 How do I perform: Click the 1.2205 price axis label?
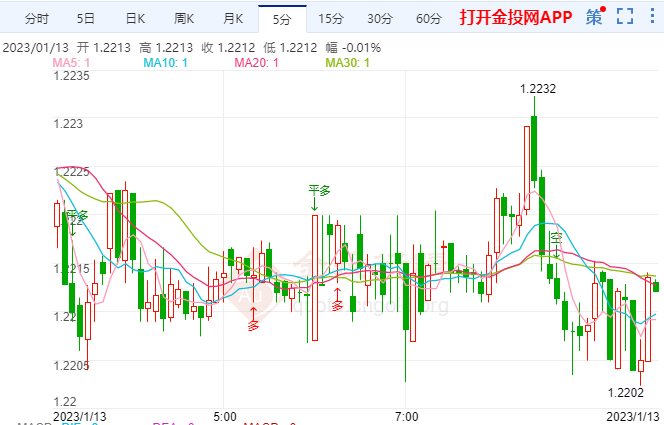(71, 366)
